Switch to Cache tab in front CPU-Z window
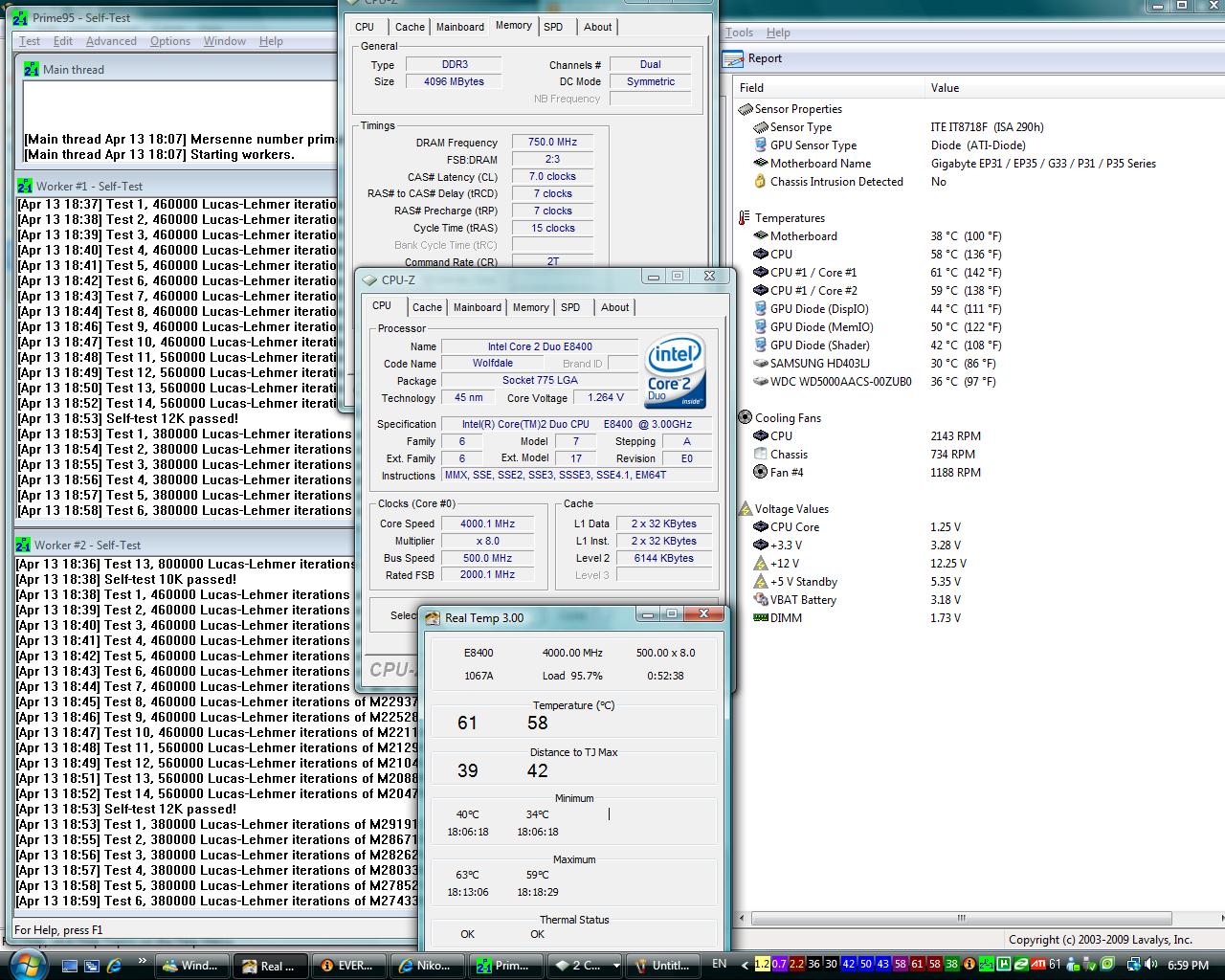Screen dimensions: 1225x980 (x=427, y=307)
